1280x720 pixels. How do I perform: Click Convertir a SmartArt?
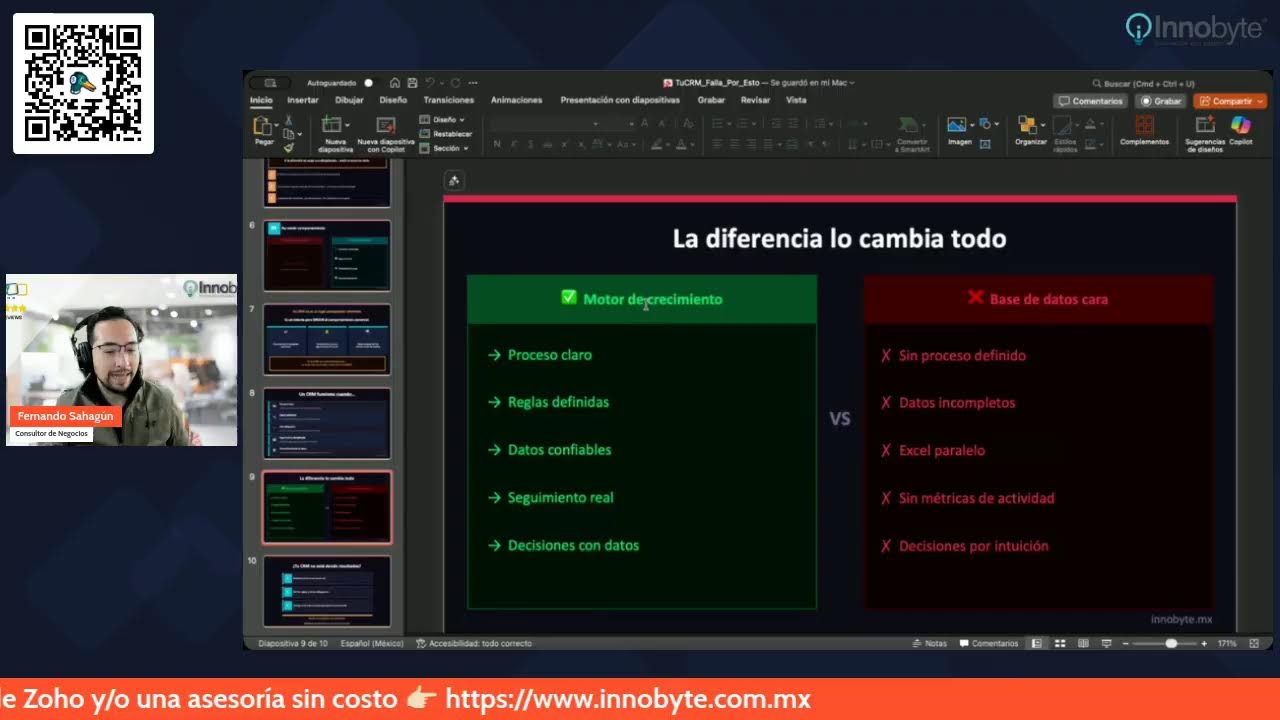point(912,133)
